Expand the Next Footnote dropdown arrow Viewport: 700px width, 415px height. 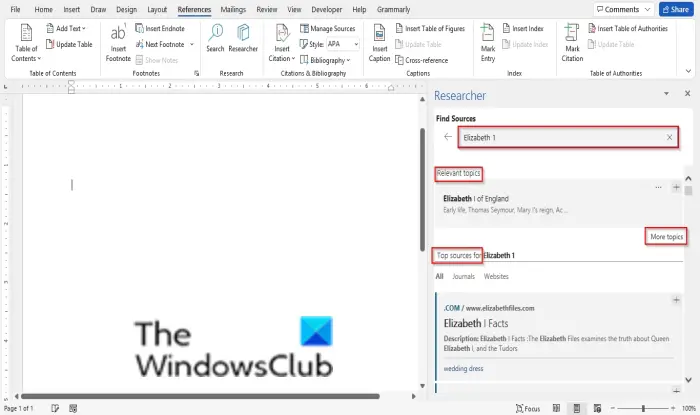click(x=192, y=44)
